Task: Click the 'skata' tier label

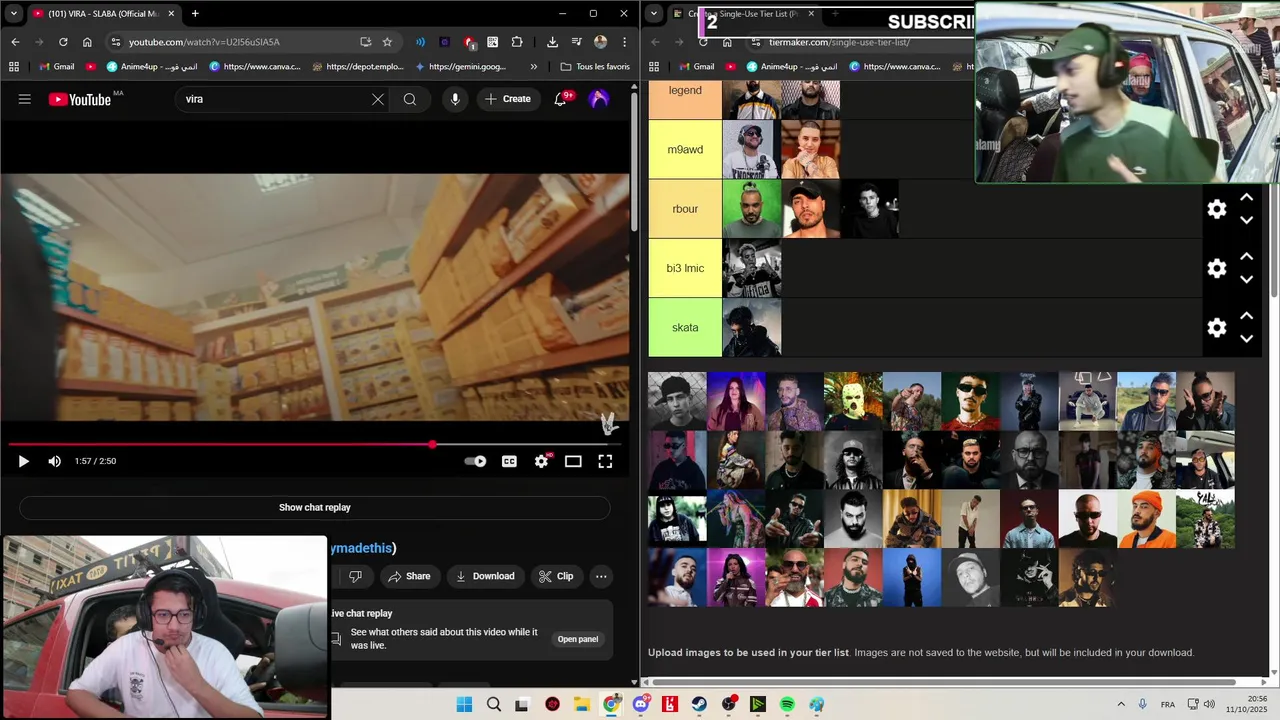Action: click(685, 327)
